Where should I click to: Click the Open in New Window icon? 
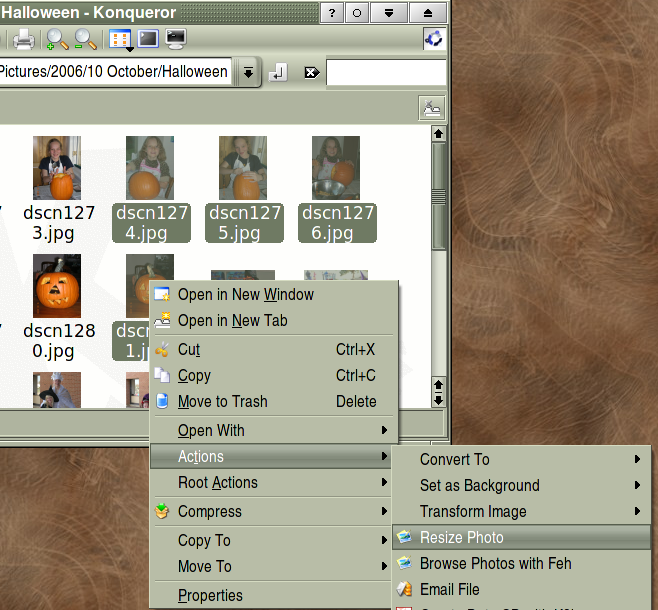tap(162, 295)
